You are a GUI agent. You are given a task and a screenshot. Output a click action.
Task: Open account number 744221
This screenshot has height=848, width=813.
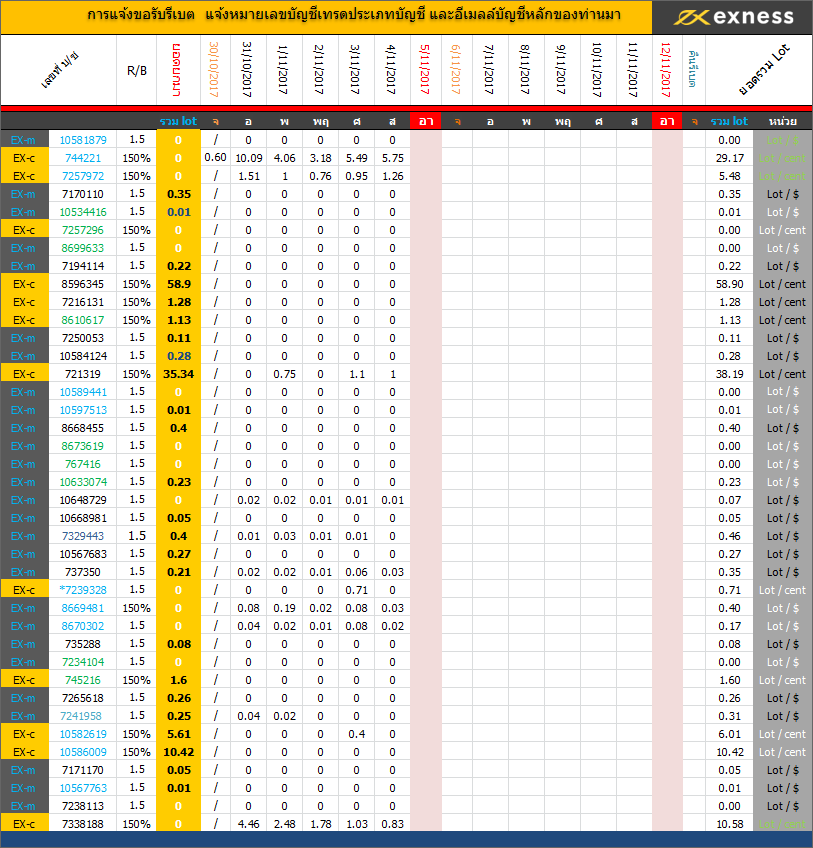click(82, 158)
